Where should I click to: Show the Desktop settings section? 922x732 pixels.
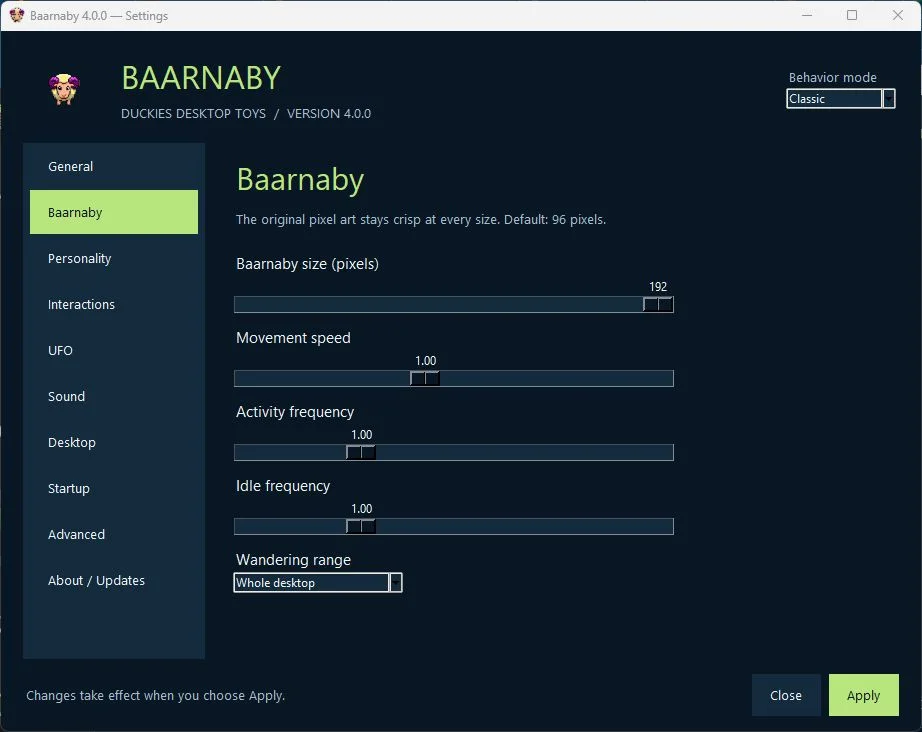(x=113, y=442)
